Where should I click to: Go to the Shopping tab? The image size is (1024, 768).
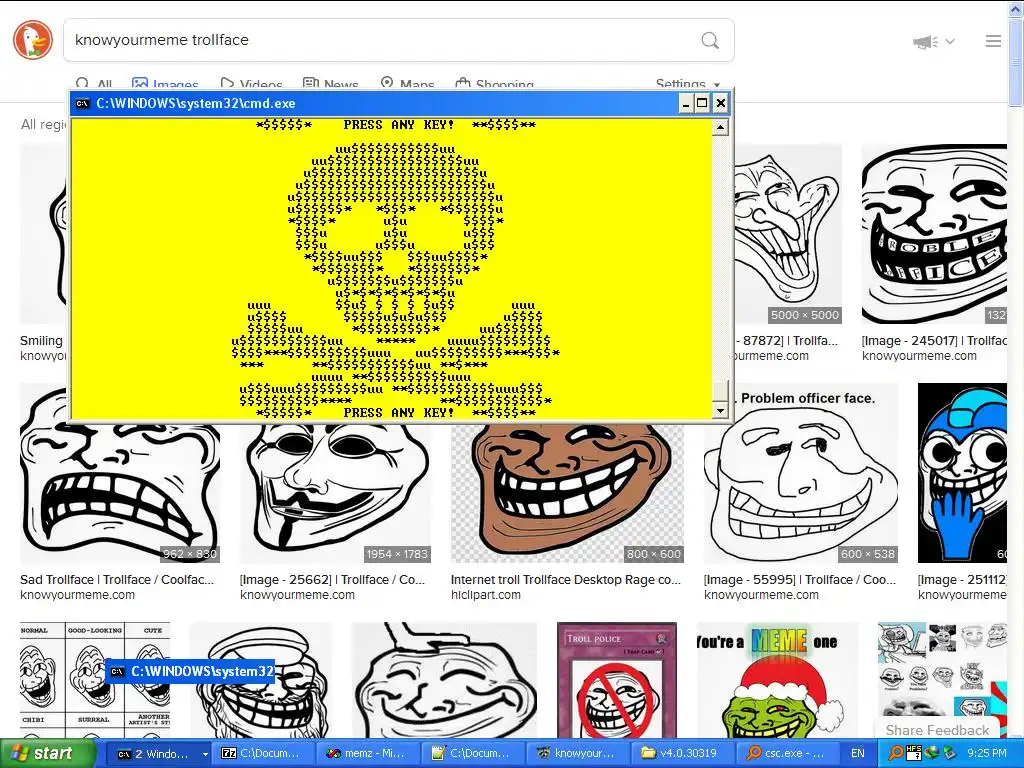tap(494, 84)
